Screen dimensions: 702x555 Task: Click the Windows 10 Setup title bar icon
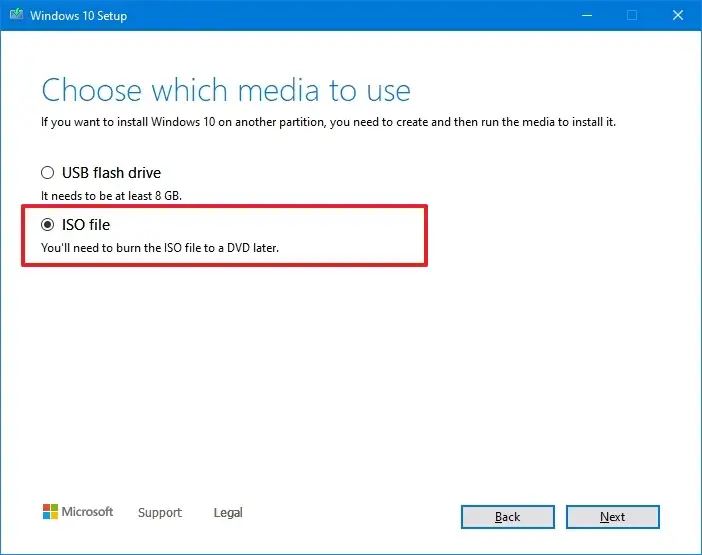(x=17, y=15)
